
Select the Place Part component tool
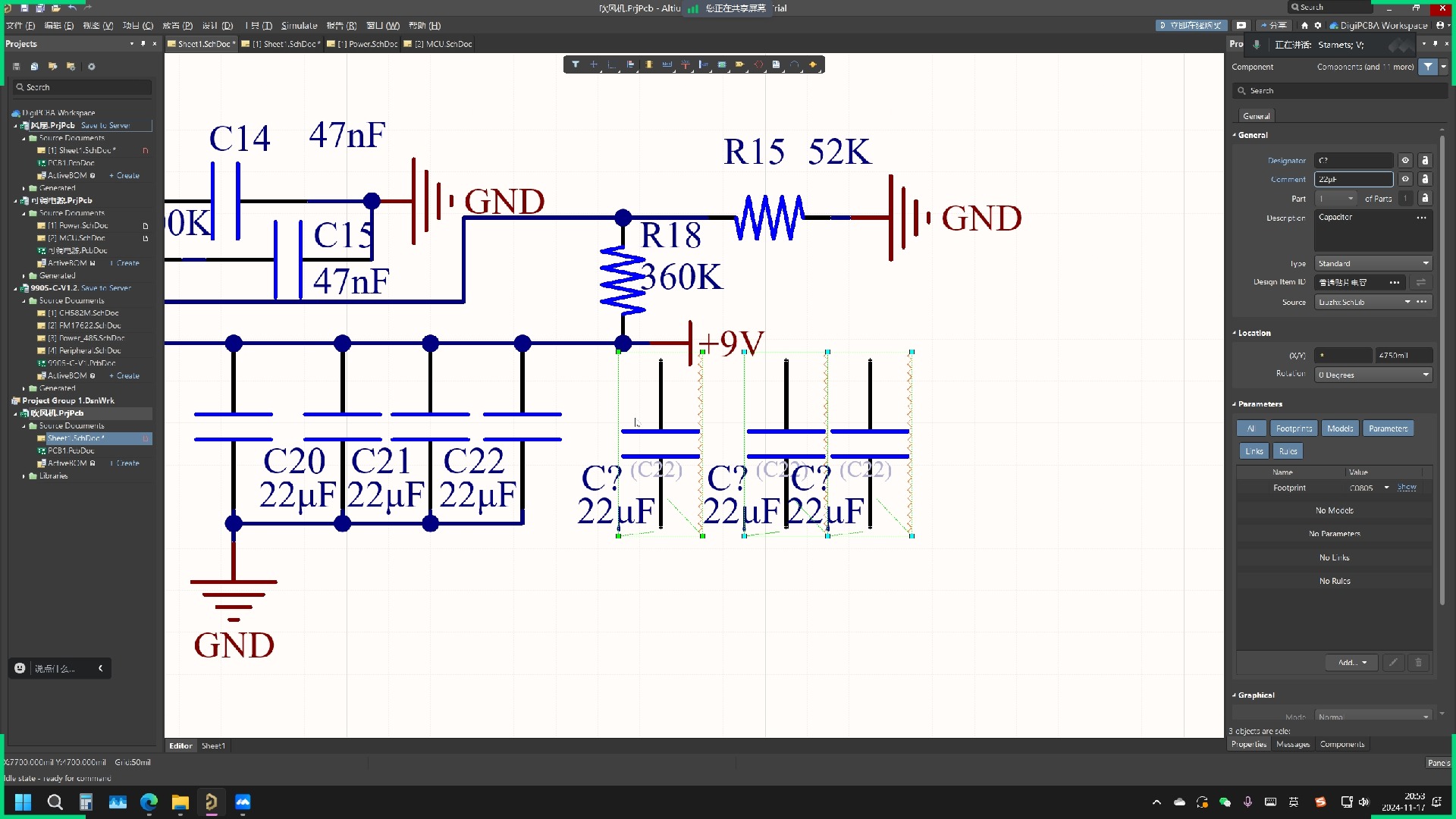click(x=649, y=64)
